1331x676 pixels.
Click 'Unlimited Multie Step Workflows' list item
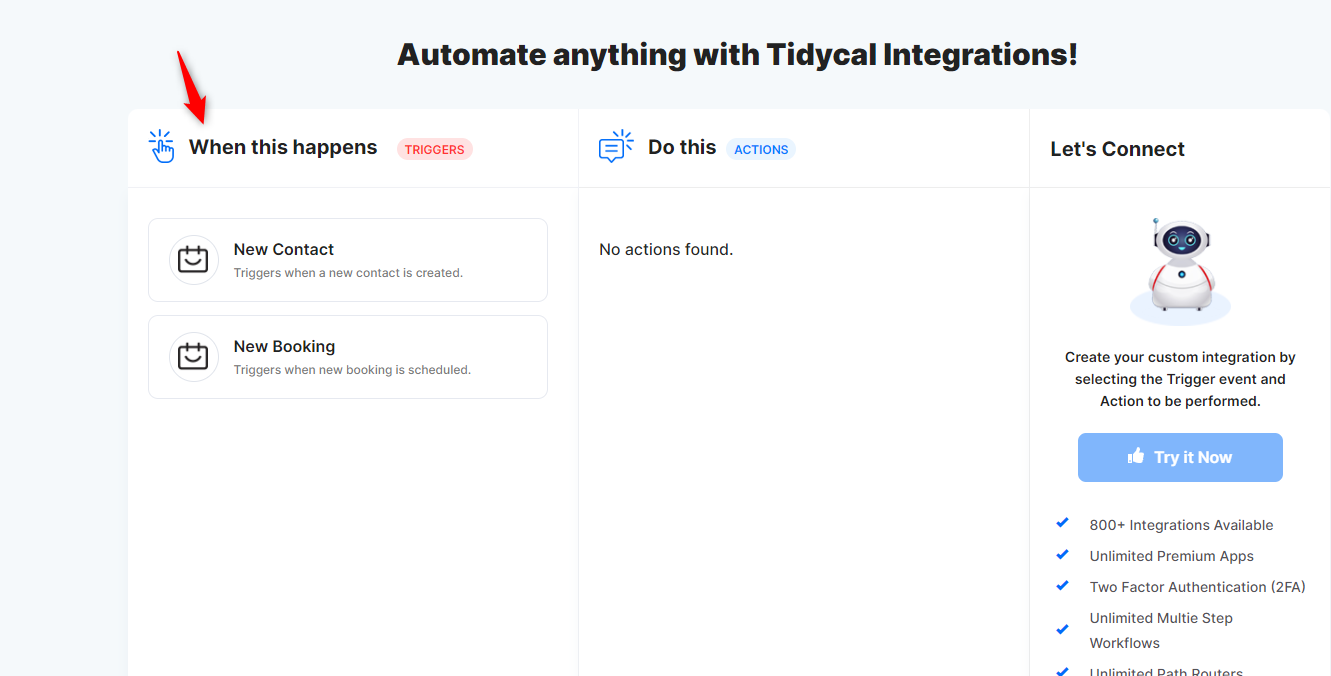[x=1161, y=630]
